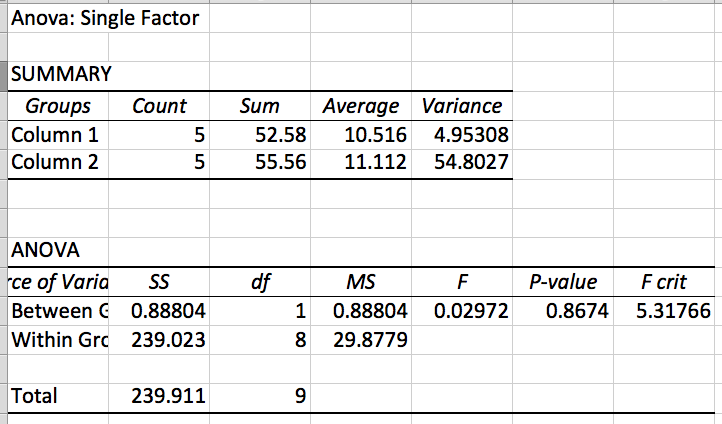Click the SUMMARY heading cell
The width and height of the screenshot is (722, 424).
click(60, 75)
